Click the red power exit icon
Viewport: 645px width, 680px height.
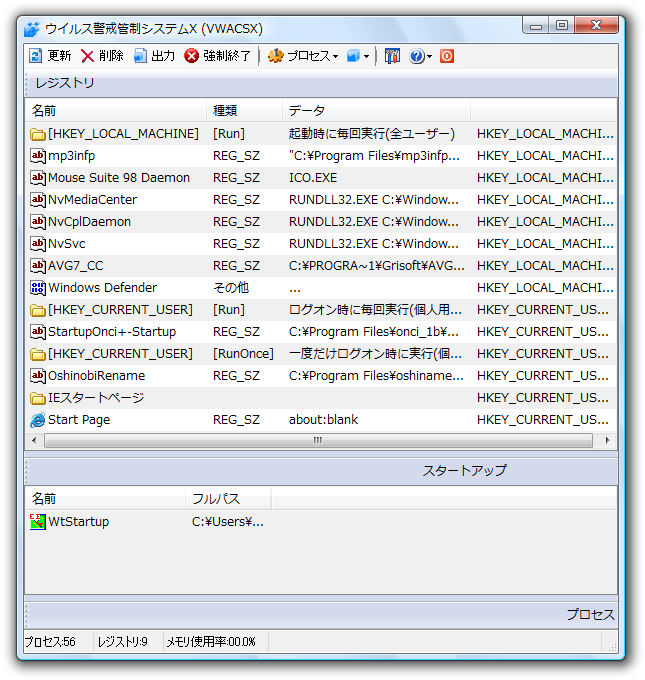(447, 56)
